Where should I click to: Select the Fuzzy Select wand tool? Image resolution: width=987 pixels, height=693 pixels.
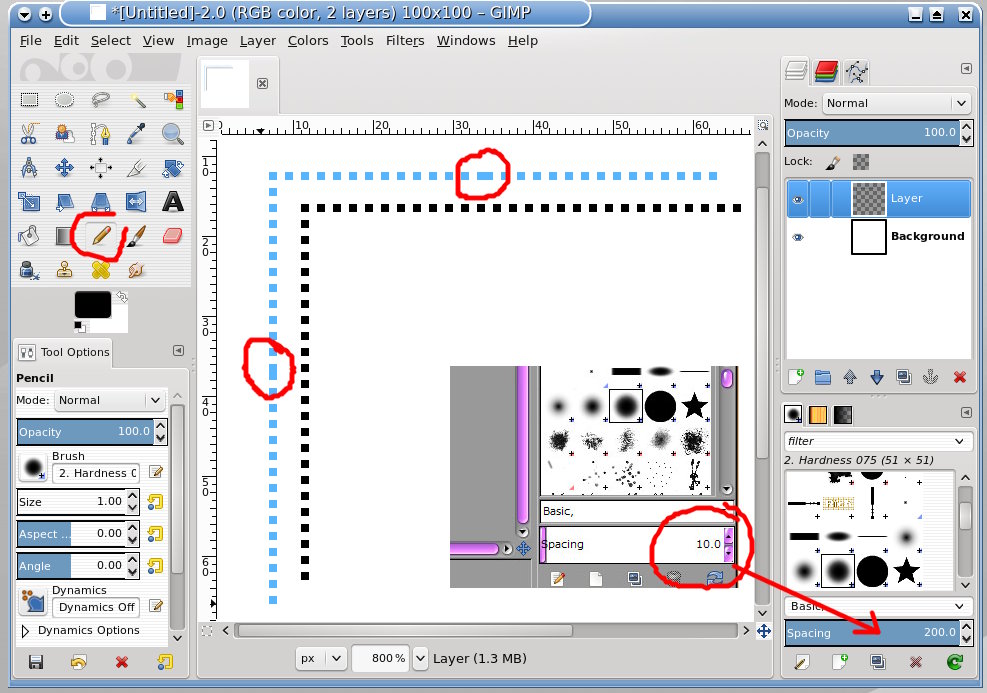(x=137, y=99)
